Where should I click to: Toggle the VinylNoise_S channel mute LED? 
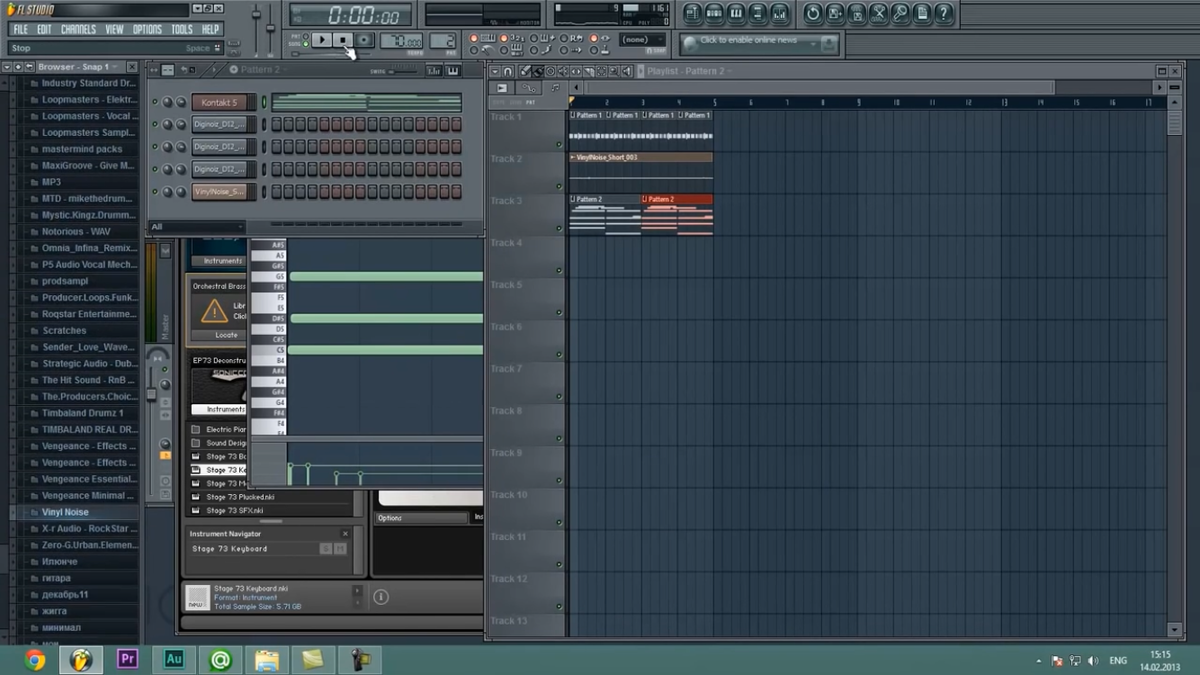(x=154, y=191)
